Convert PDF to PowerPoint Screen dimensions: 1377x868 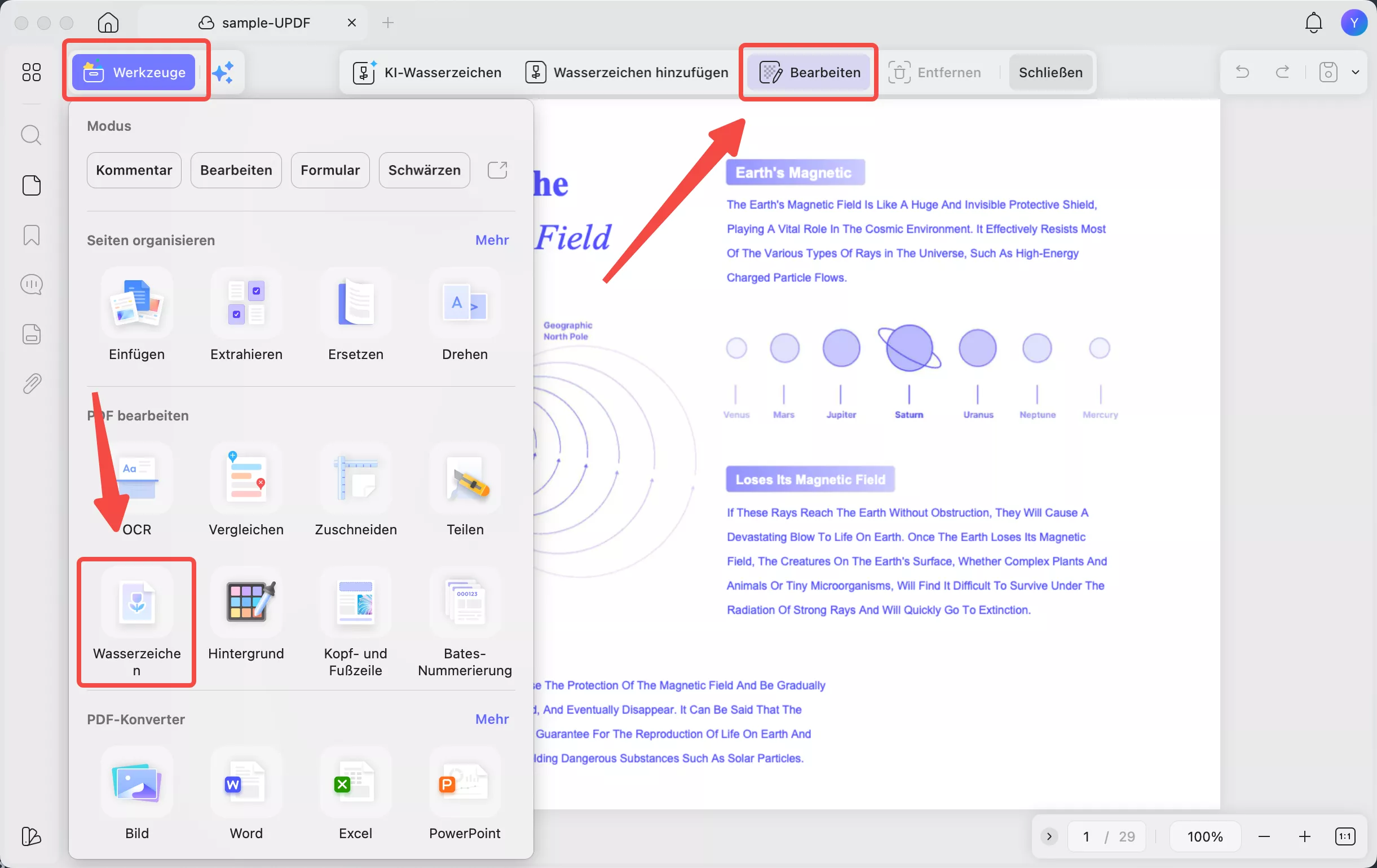tap(465, 794)
